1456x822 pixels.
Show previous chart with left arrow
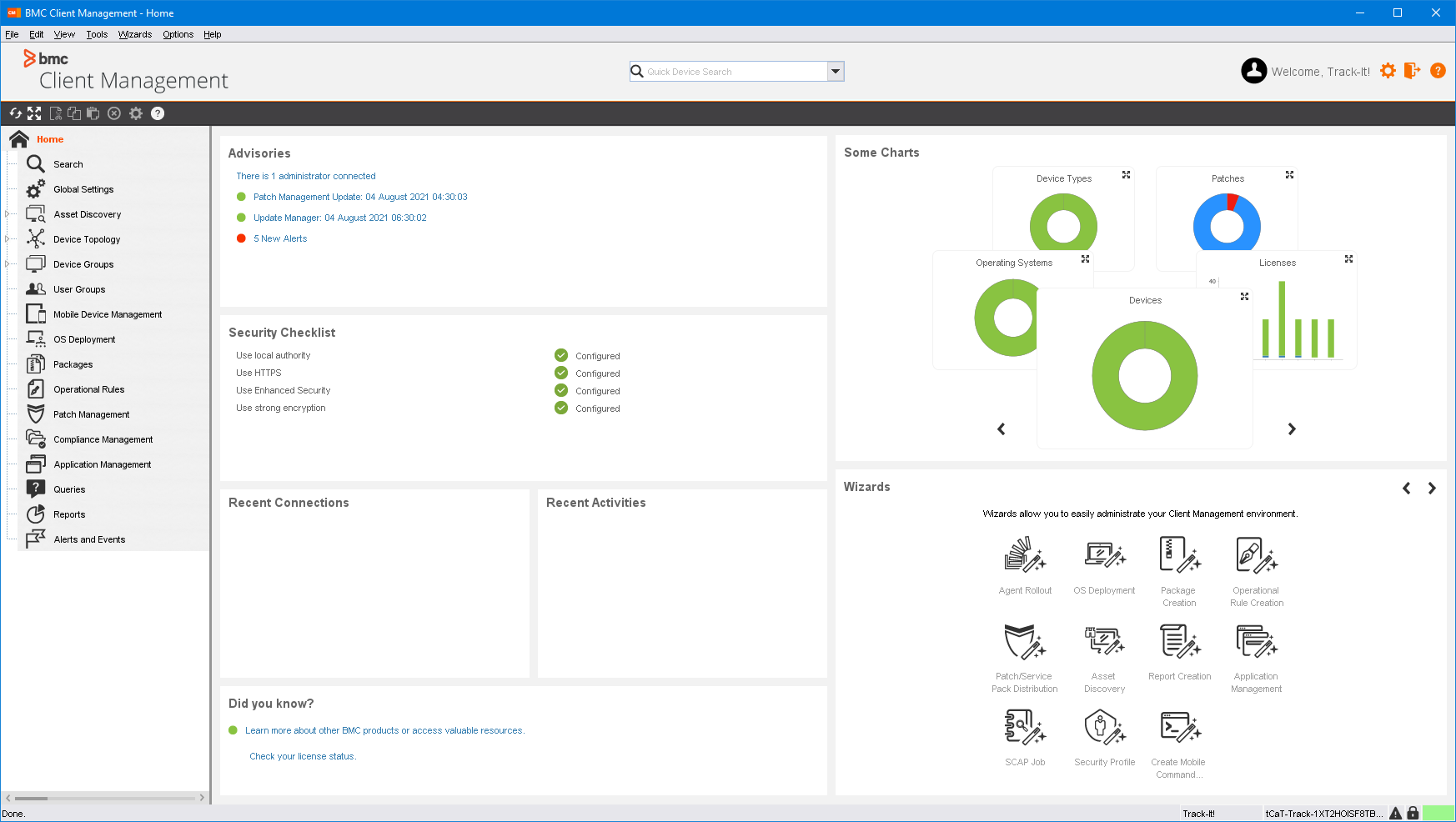[1002, 429]
